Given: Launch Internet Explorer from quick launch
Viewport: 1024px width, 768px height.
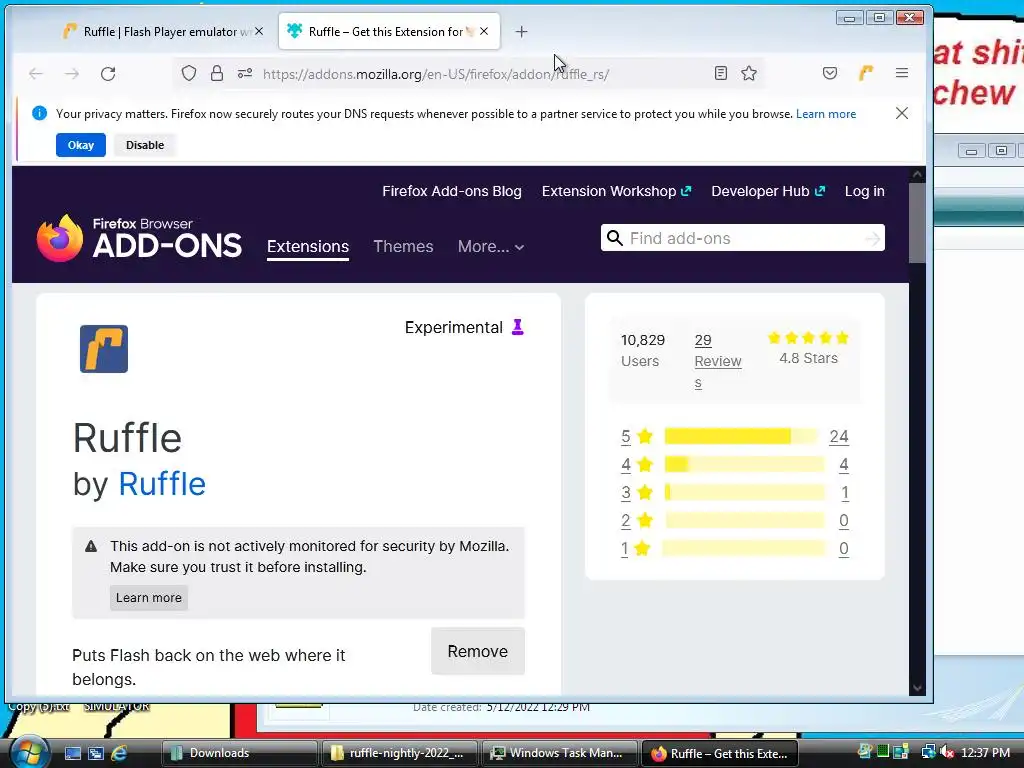Looking at the screenshot, I should click(x=120, y=753).
